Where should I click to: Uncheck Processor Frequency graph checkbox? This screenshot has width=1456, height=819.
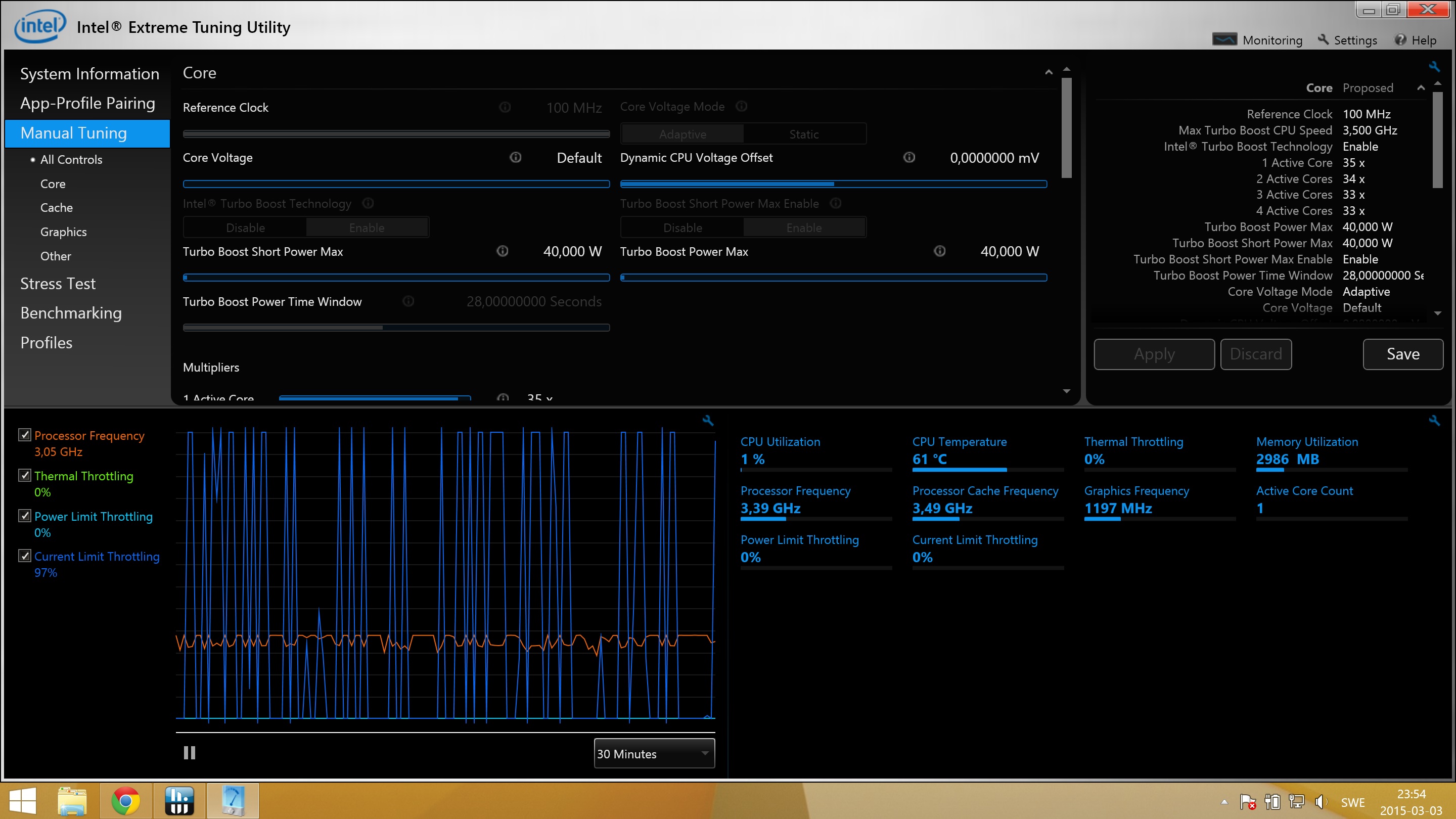click(24, 435)
